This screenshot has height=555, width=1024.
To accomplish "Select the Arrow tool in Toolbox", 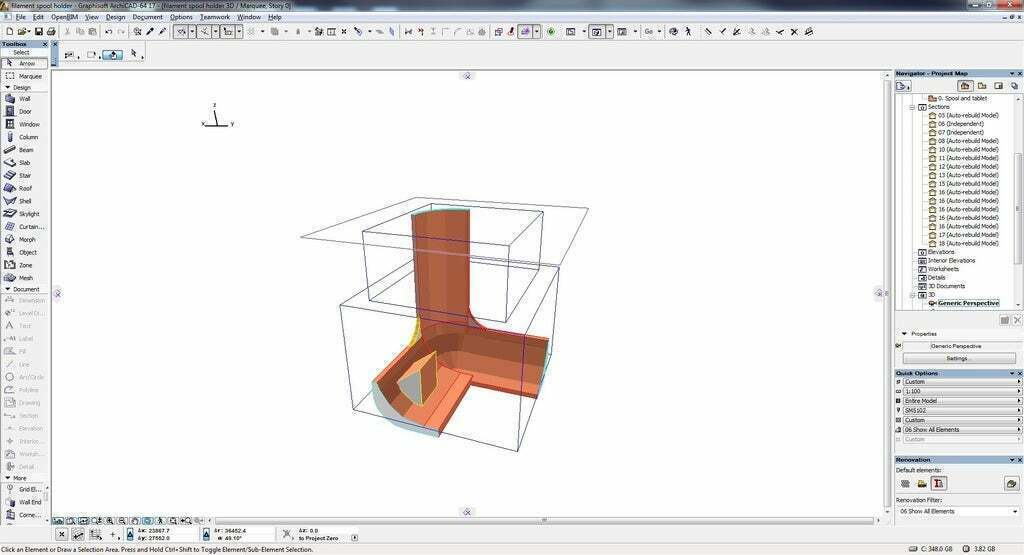I will tap(24, 63).
